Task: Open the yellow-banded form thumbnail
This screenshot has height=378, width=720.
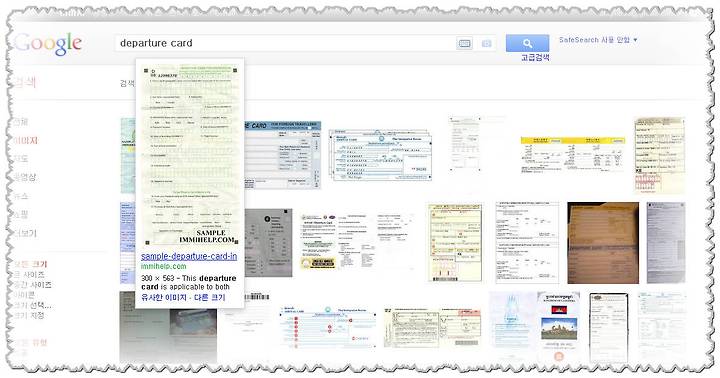Action: [x=573, y=155]
